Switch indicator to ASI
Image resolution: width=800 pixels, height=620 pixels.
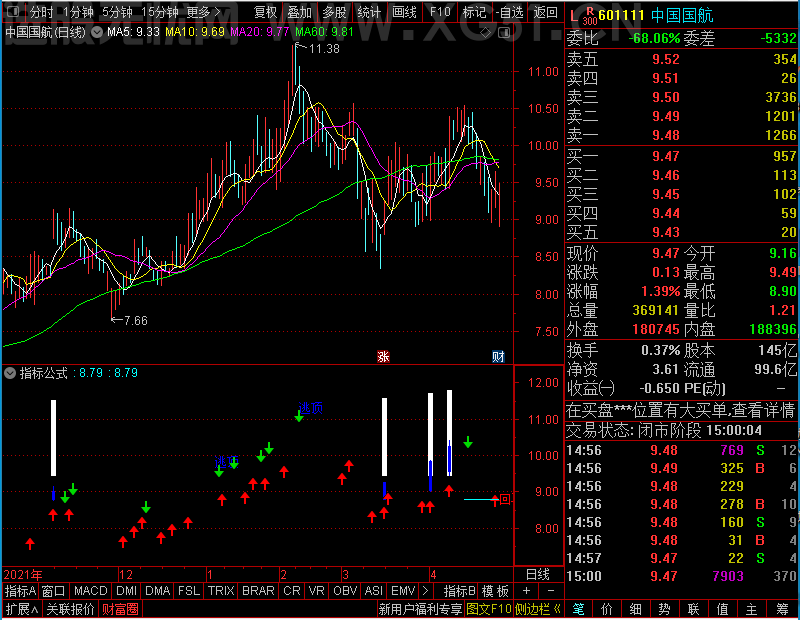point(373,590)
